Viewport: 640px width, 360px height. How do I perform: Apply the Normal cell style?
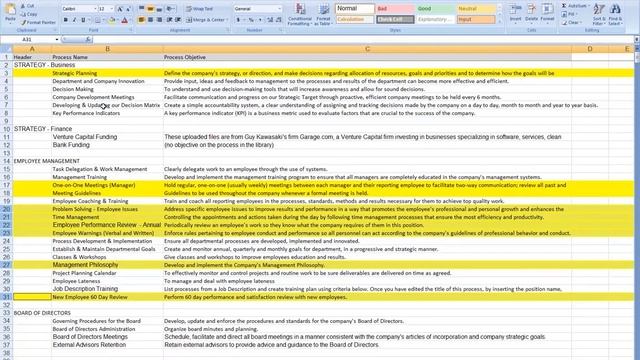pos(355,9)
